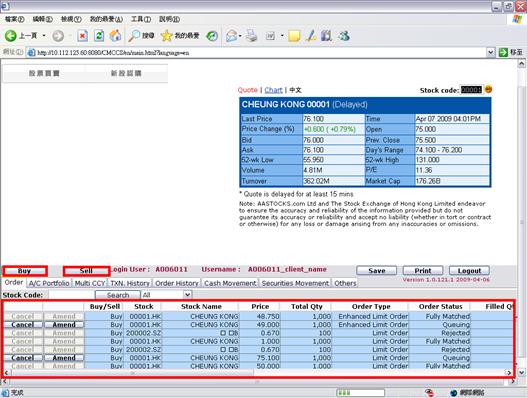Go to the Home page icon
527x398 pixels.
coord(115,36)
